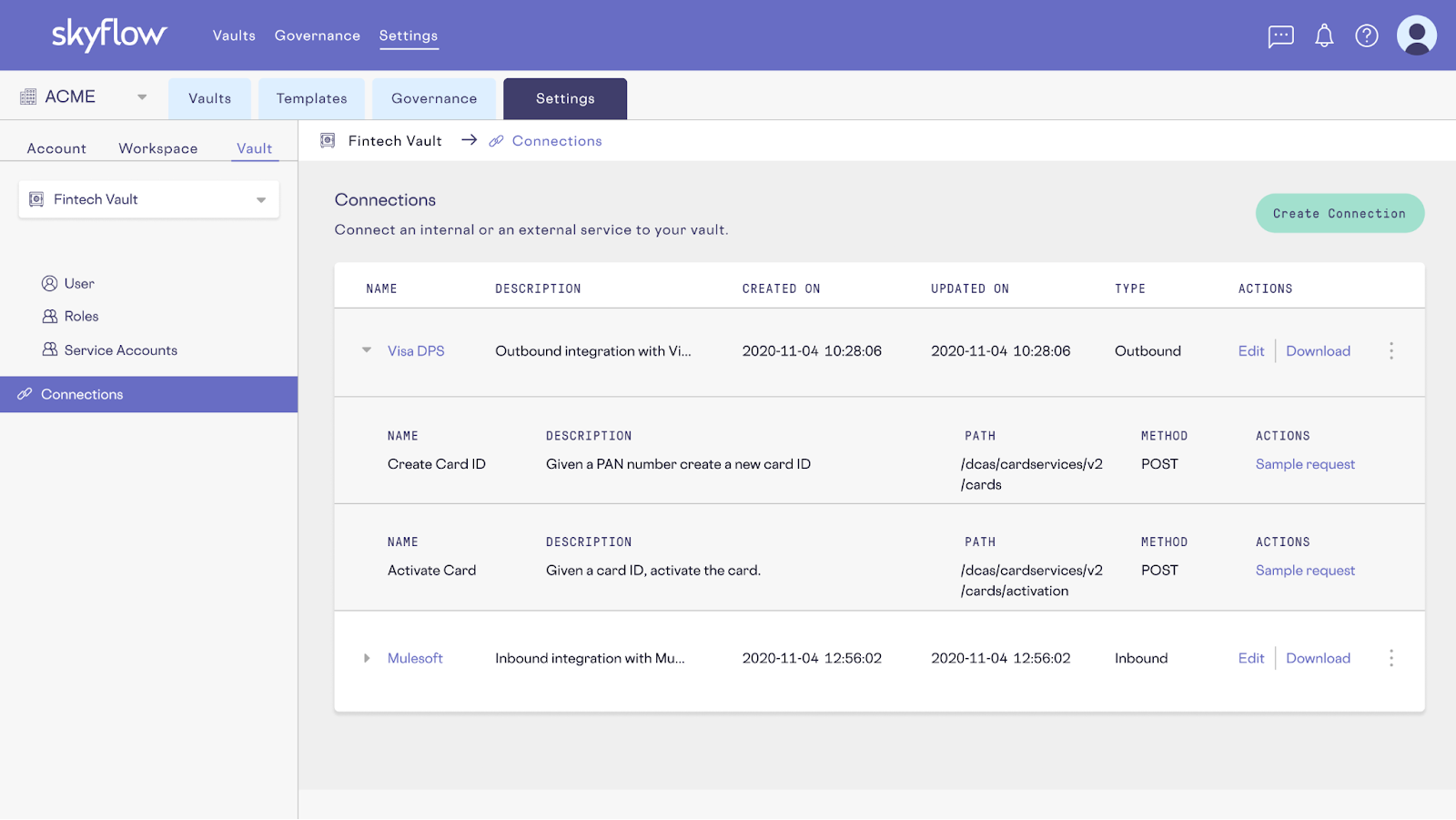The image size is (1456, 820).
Task: Edit the Visa DPS connection
Action: (1250, 351)
